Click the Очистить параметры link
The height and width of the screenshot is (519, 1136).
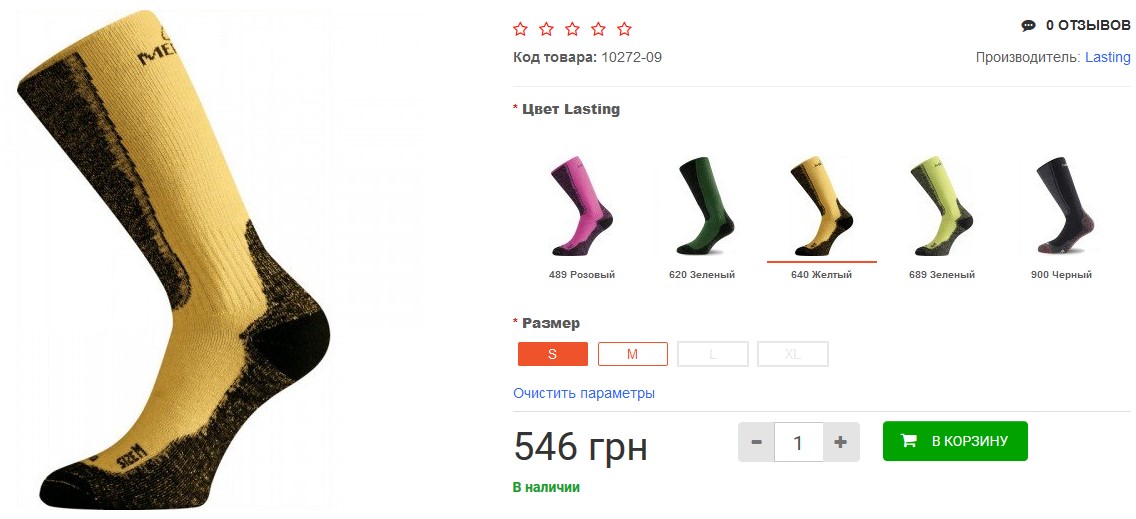click(584, 393)
